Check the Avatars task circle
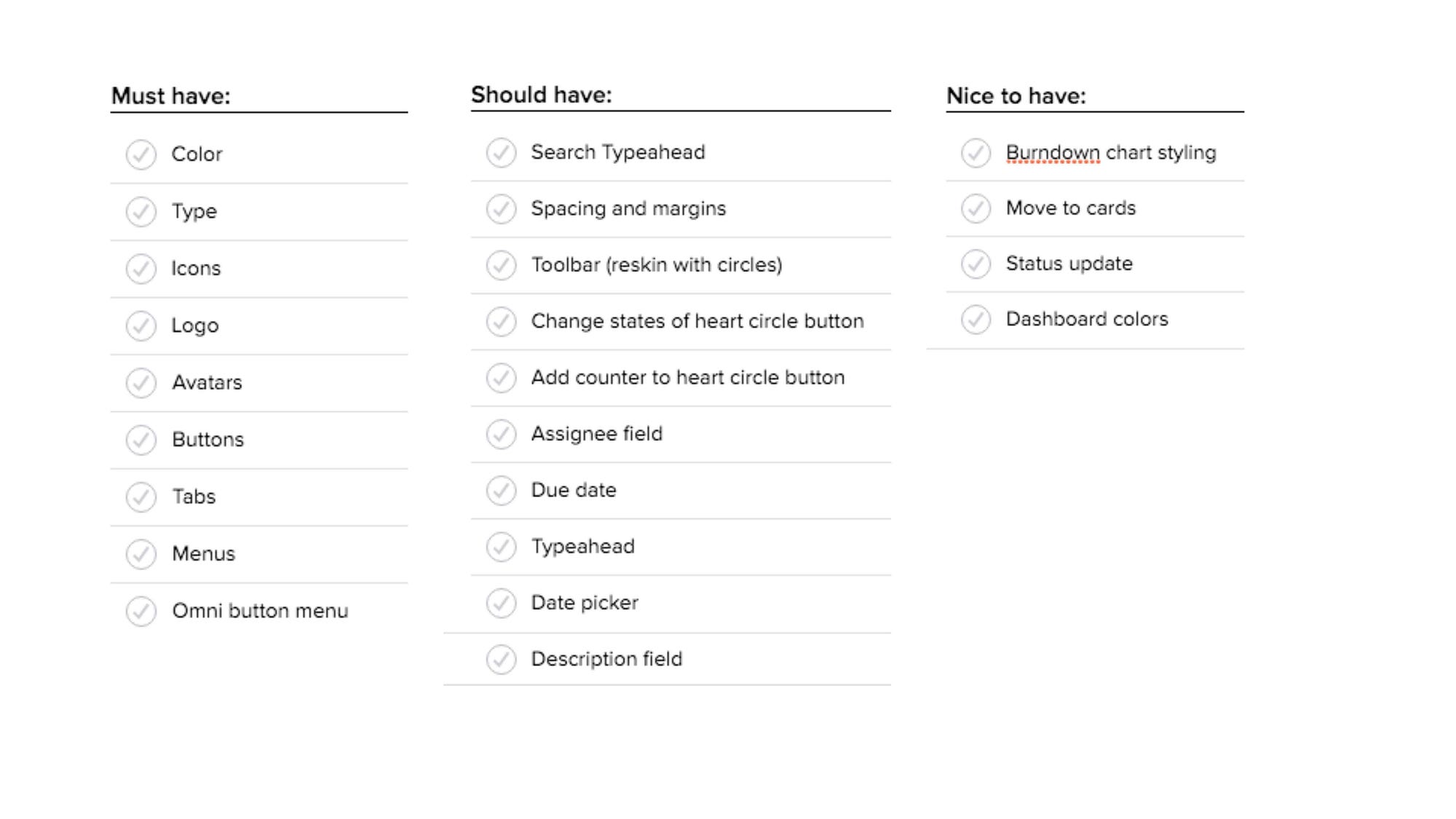The width and height of the screenshot is (1456, 819). tap(141, 383)
